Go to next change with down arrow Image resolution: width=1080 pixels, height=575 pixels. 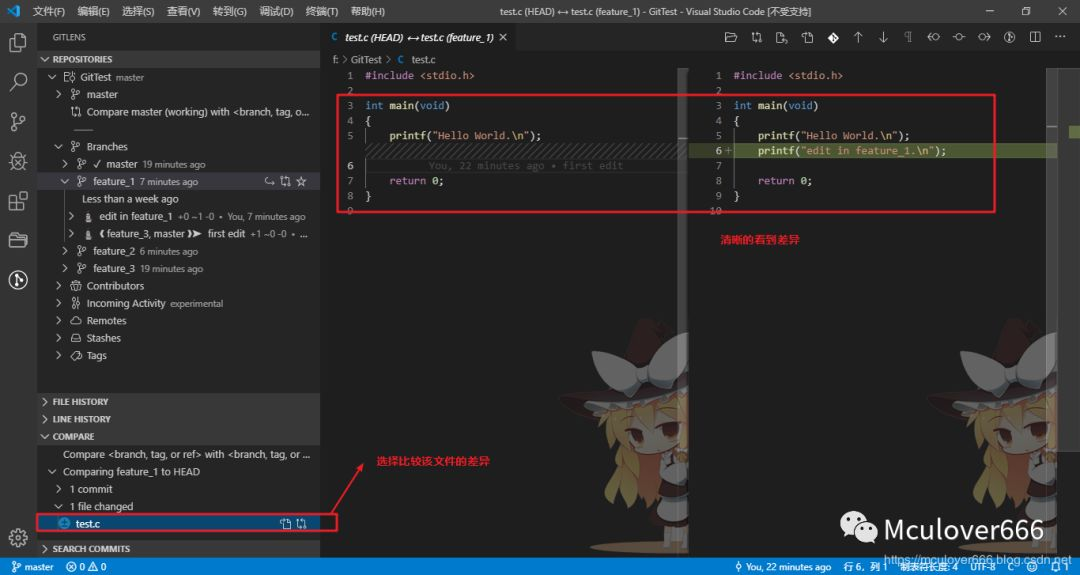click(883, 37)
